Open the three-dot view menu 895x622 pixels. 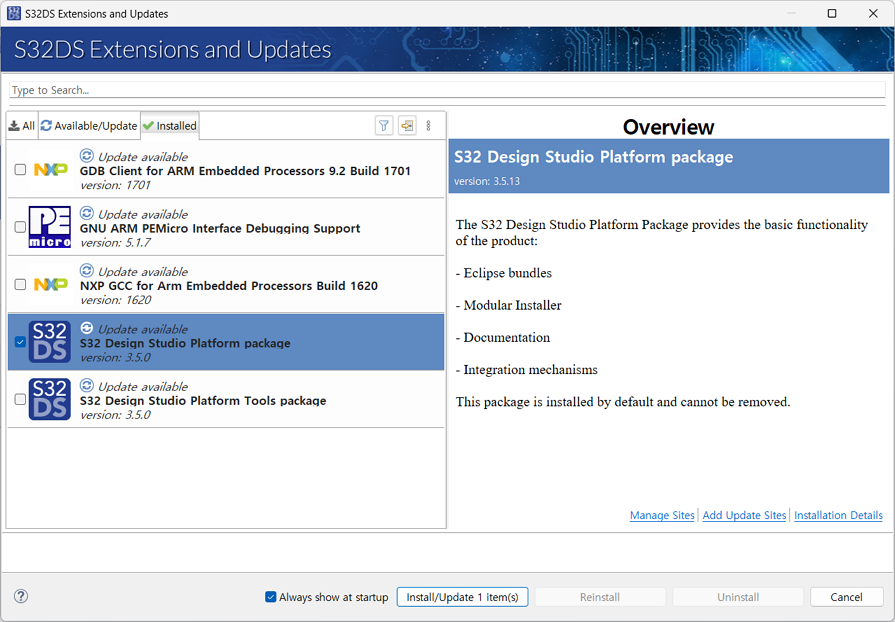click(x=428, y=126)
